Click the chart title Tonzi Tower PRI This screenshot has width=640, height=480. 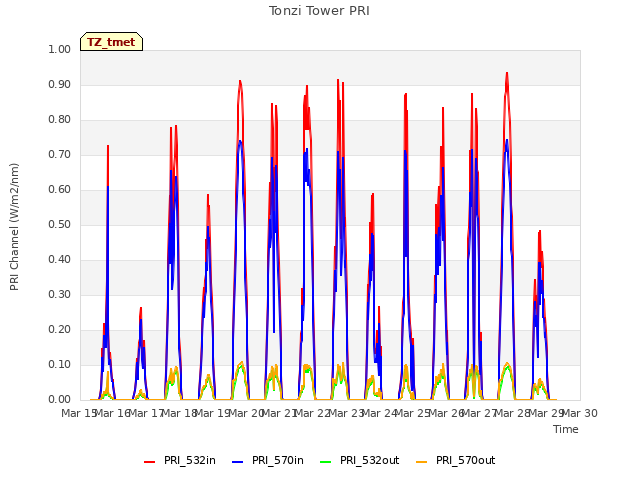[319, 11]
